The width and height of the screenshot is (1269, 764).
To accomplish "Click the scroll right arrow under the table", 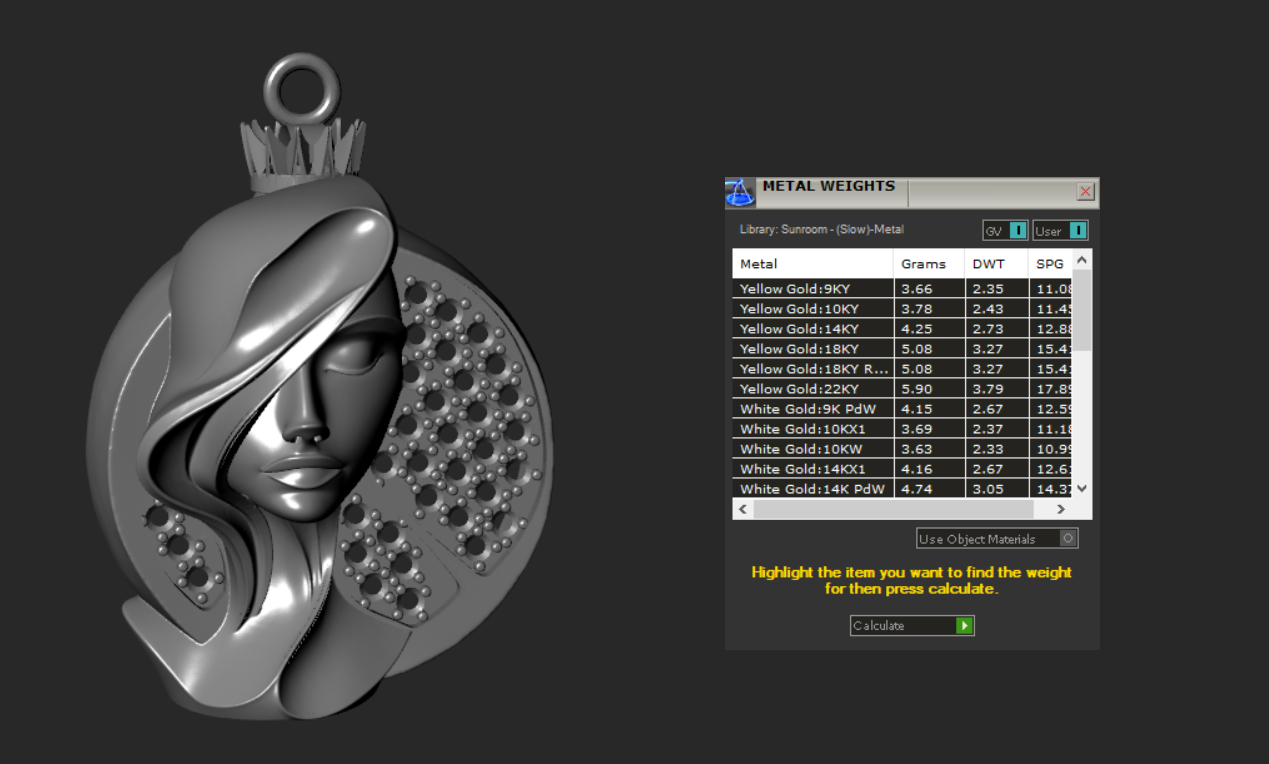I will 1061,509.
